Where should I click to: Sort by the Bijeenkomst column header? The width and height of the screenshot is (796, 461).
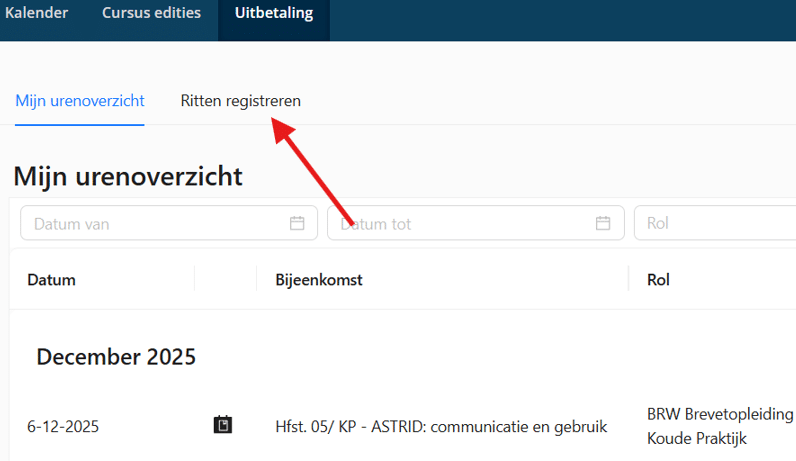pyautogui.click(x=318, y=280)
